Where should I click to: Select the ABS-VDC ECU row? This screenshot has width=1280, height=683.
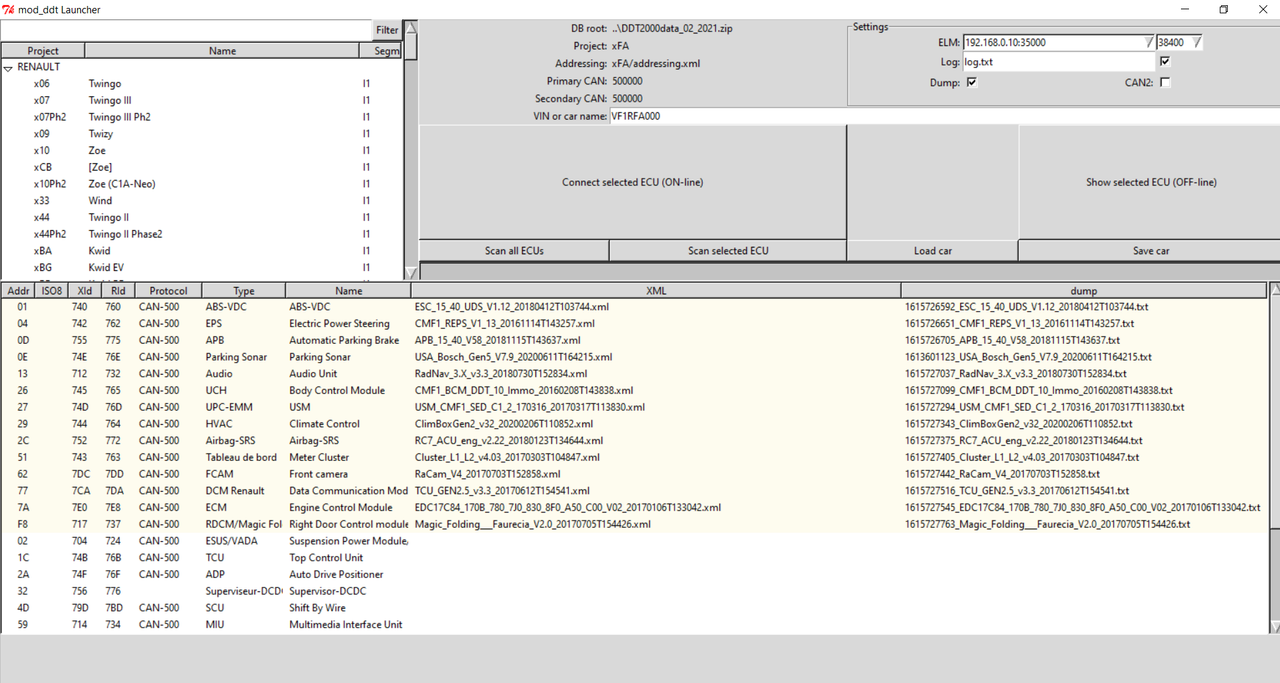click(634, 307)
